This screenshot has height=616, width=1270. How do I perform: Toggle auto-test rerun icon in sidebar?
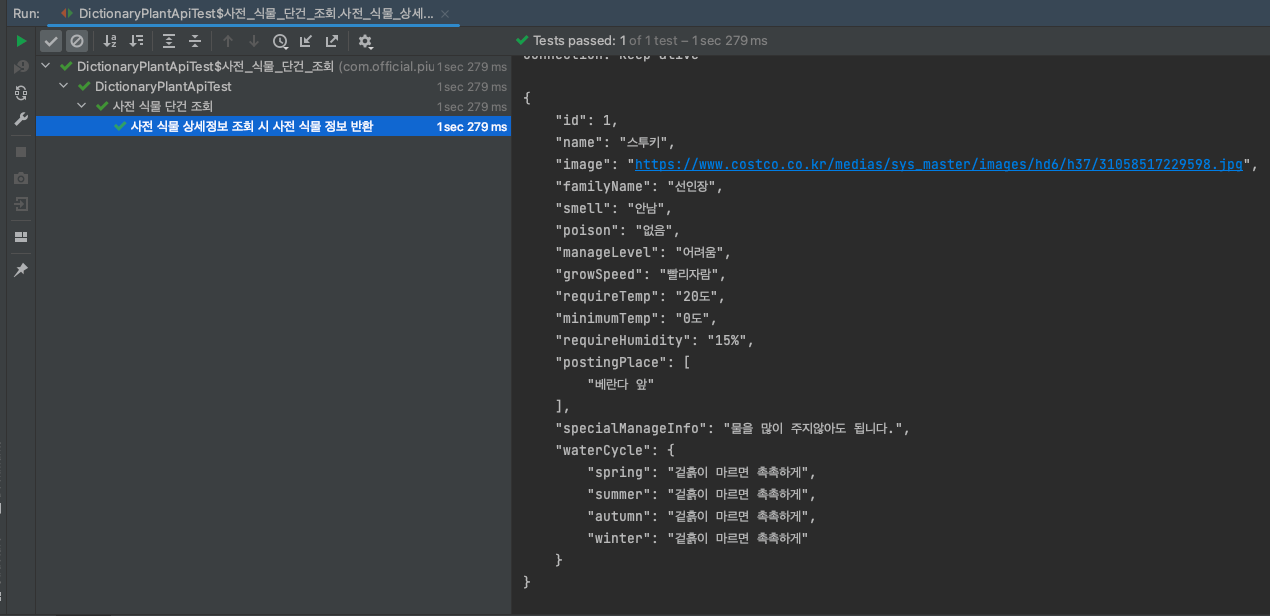(21, 93)
